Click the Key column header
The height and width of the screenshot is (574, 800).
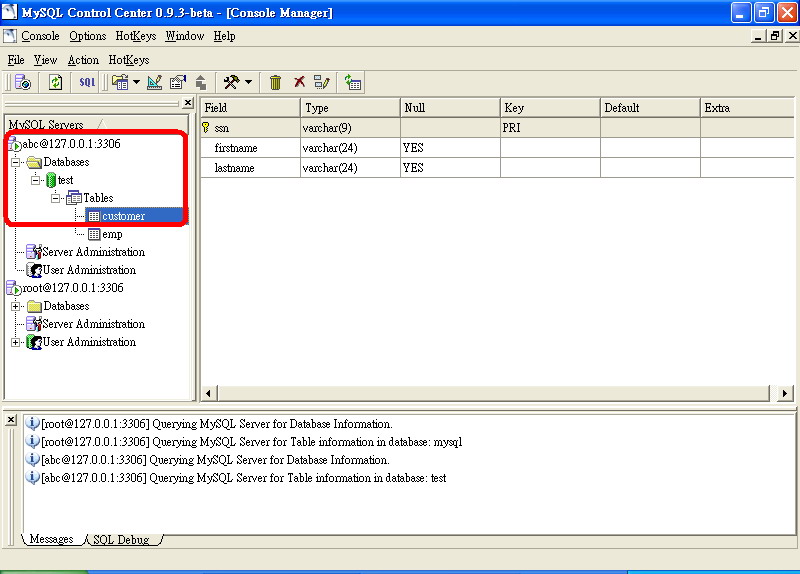pyautogui.click(x=550, y=108)
